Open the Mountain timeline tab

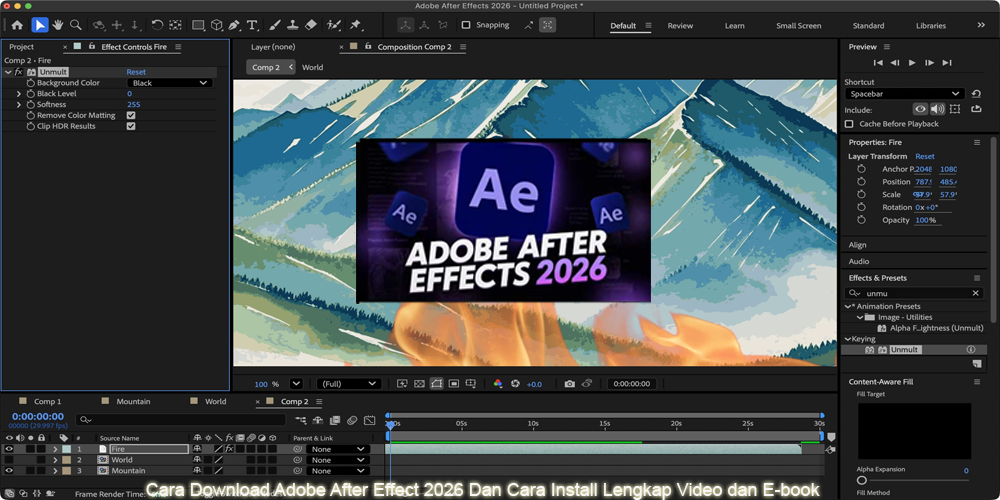pos(133,401)
